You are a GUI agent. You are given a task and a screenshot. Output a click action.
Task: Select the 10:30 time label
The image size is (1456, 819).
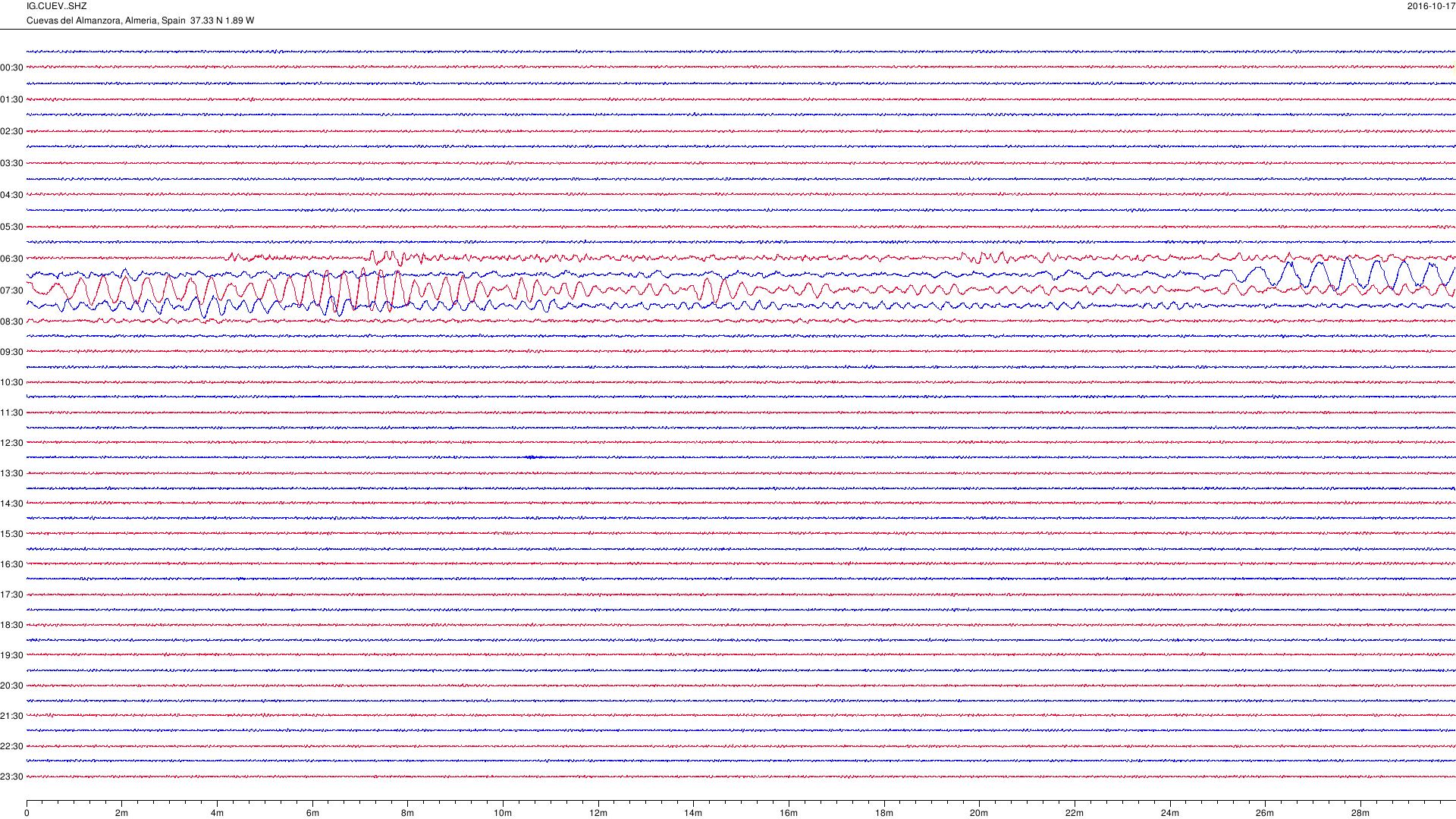point(11,382)
